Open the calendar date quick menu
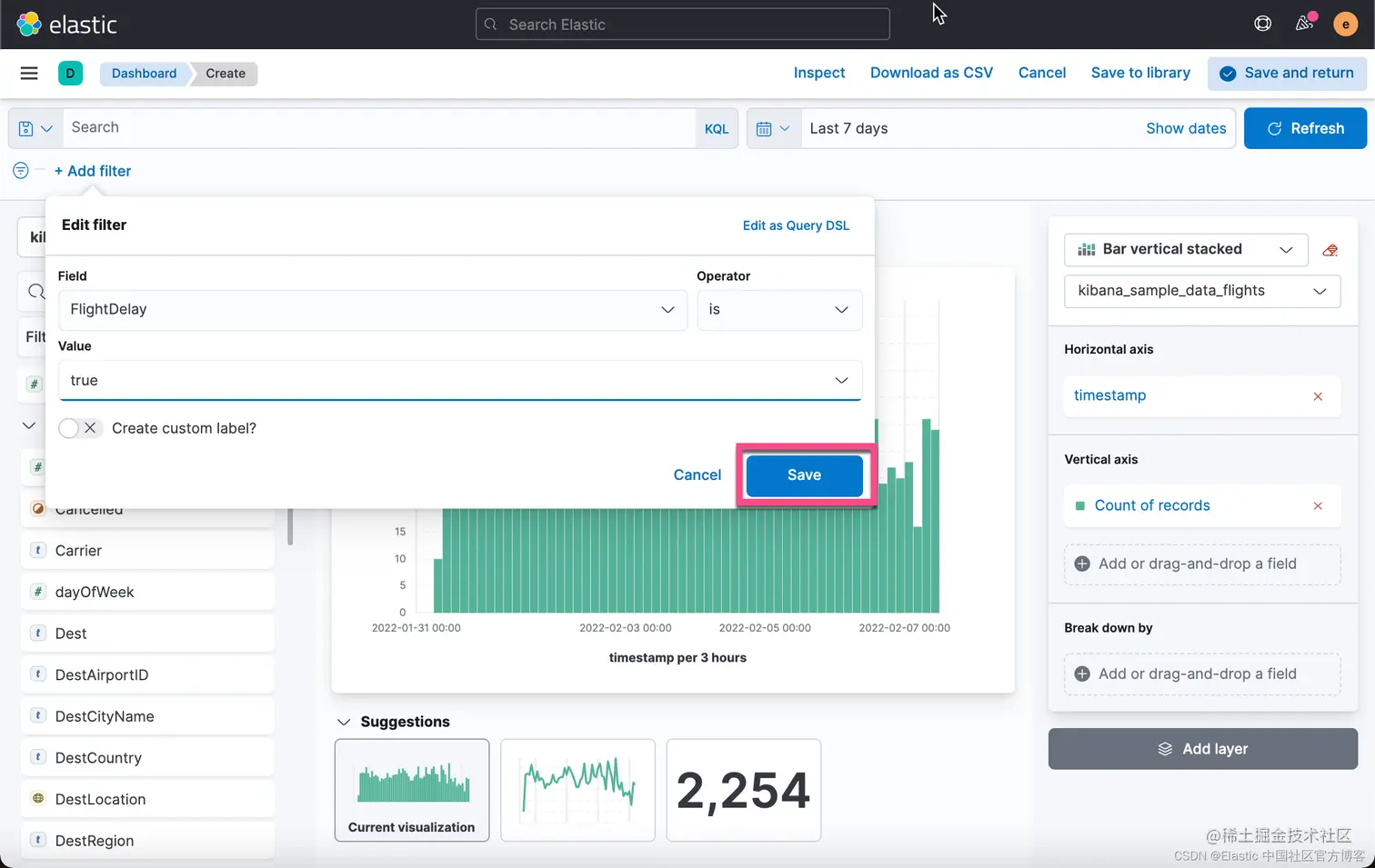This screenshot has height=868, width=1375. [773, 128]
